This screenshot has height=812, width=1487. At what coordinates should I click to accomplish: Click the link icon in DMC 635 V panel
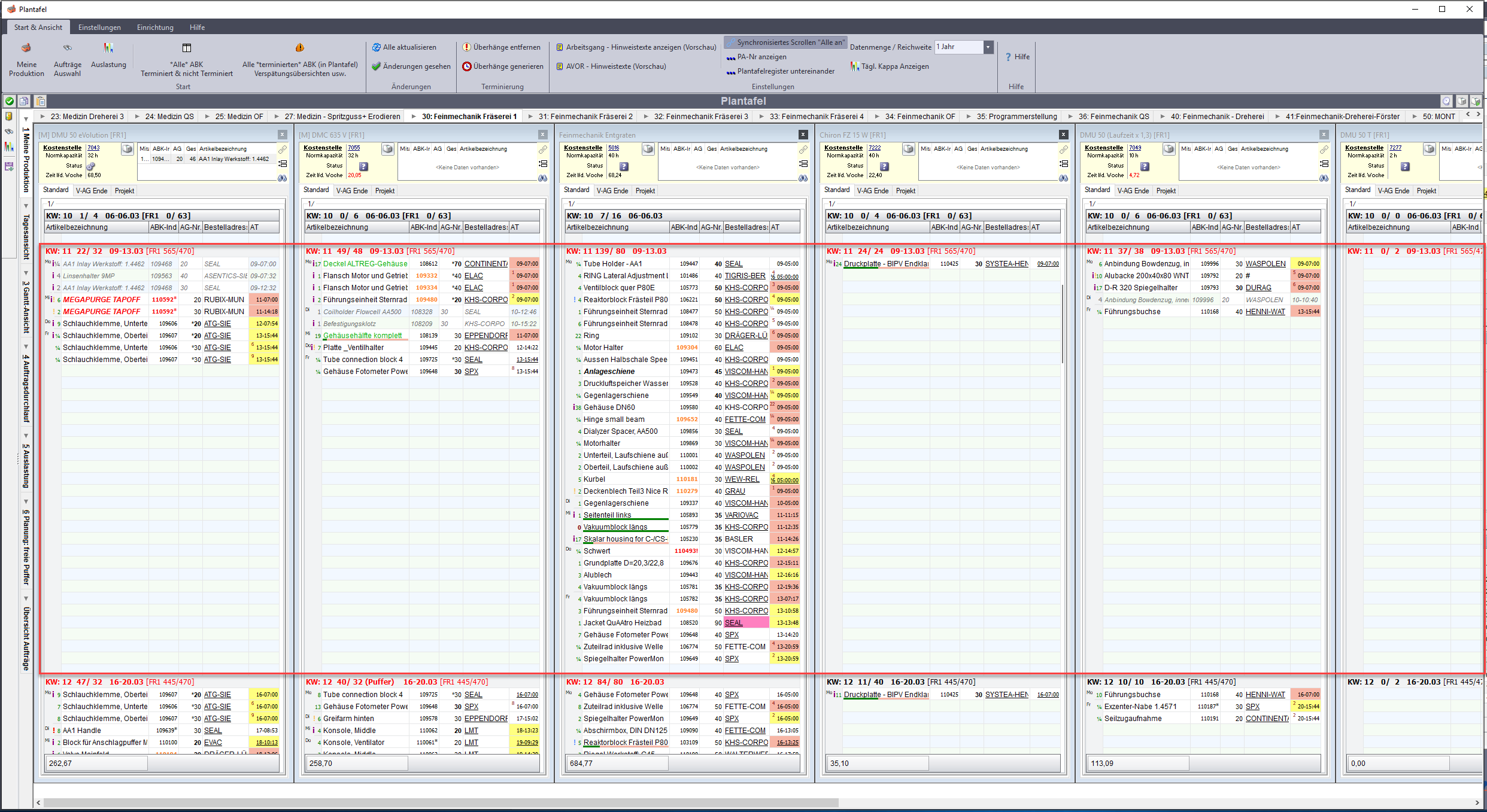[x=542, y=149]
